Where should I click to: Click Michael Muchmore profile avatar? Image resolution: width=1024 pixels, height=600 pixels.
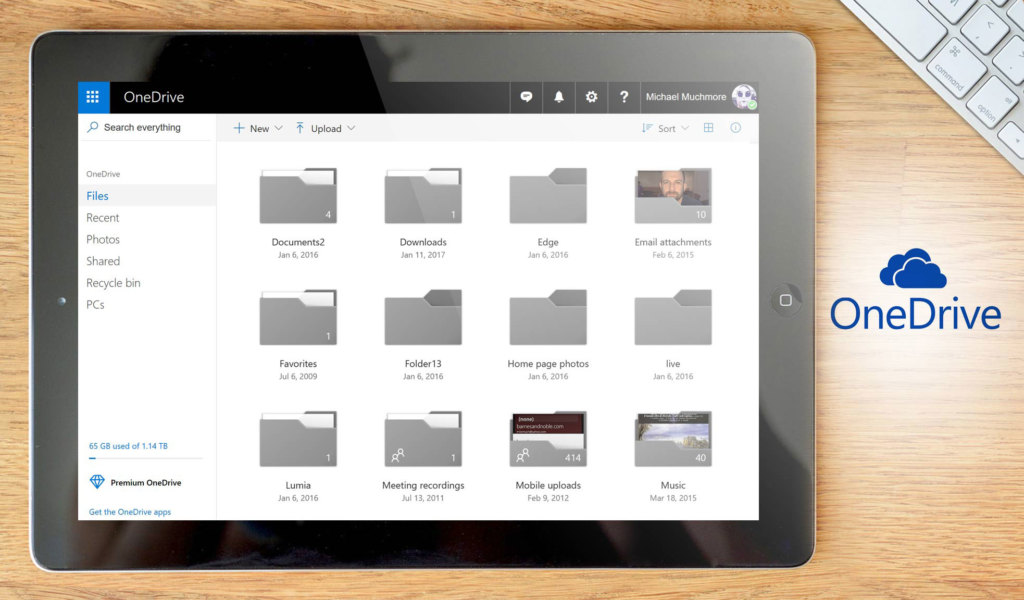(x=744, y=97)
